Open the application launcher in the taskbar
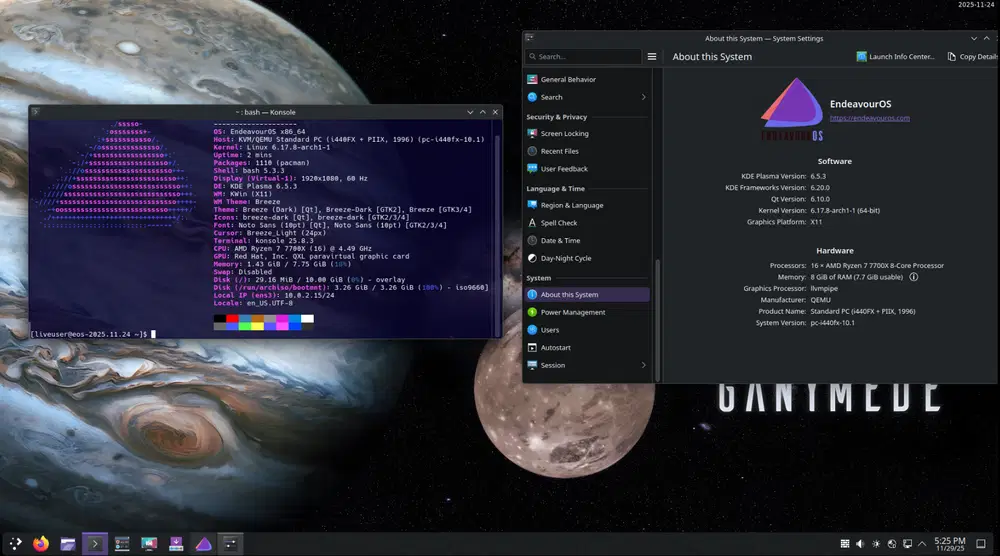This screenshot has height=556, width=1000. click(15, 543)
